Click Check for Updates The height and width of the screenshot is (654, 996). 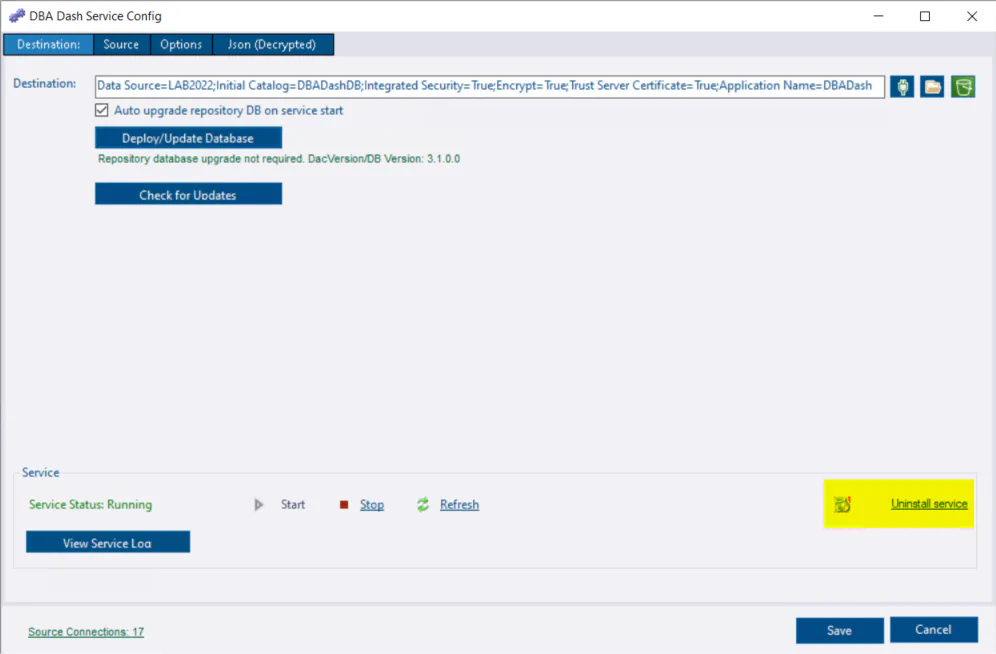point(188,193)
